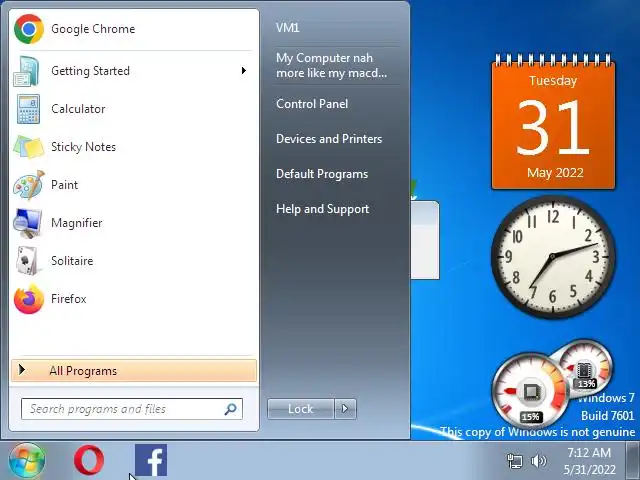
Task: Click the analog clock gadget
Action: tap(553, 257)
